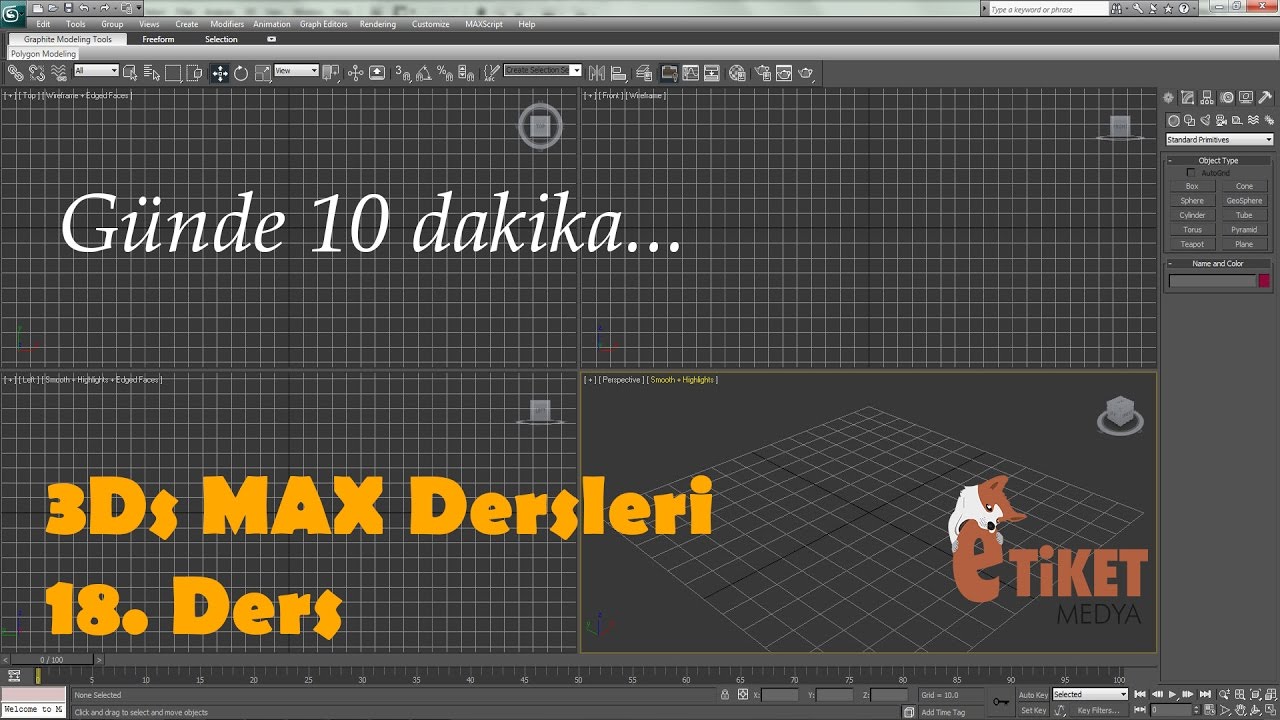
Task: Open the Edit menu
Action: tap(43, 24)
